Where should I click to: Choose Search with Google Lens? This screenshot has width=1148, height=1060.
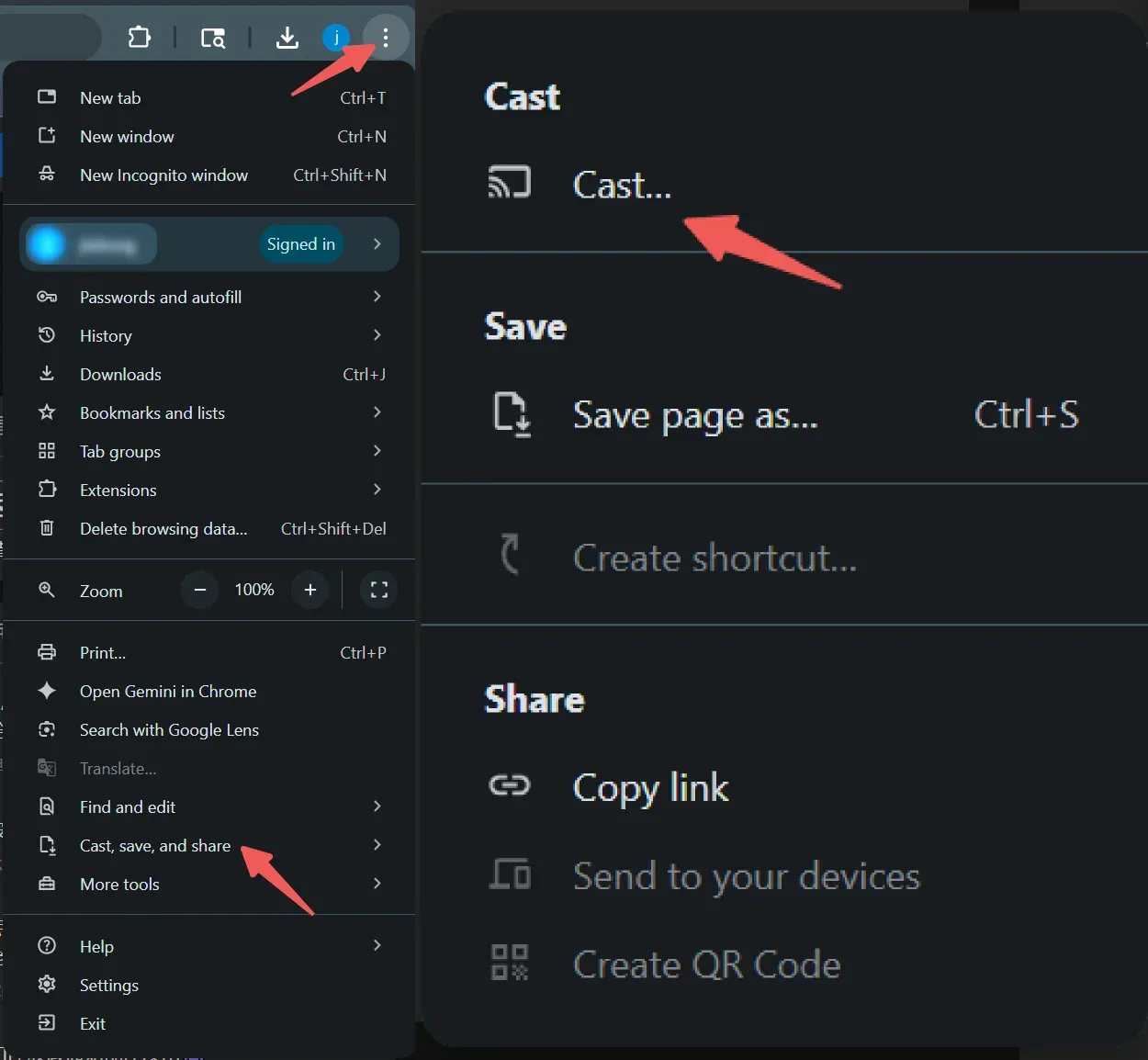coord(209,729)
